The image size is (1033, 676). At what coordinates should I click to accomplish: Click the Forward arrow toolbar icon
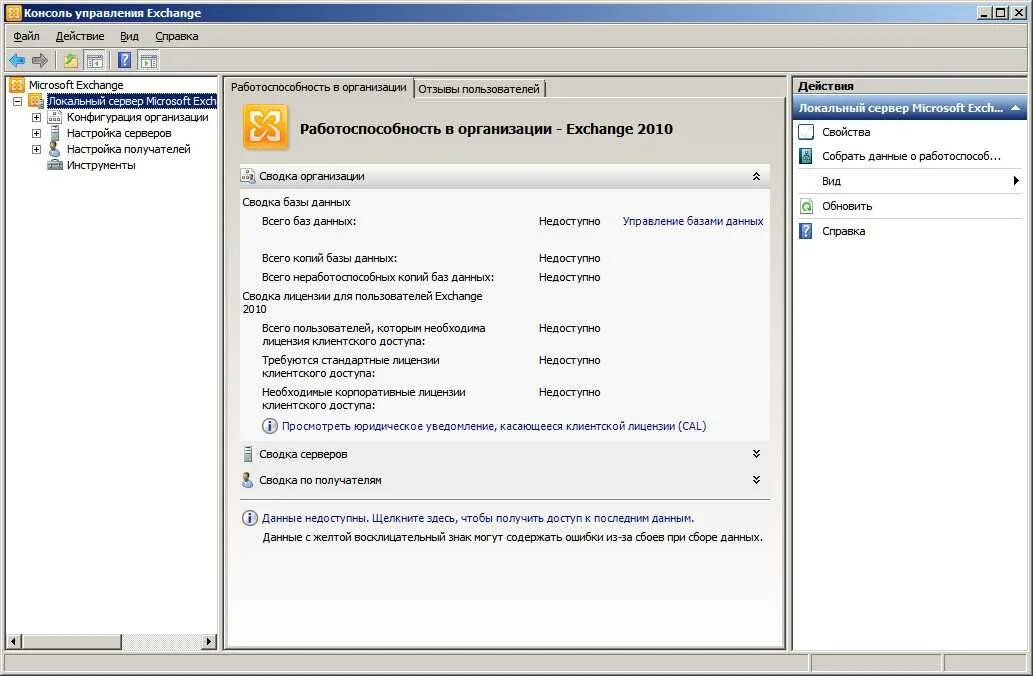pos(40,61)
